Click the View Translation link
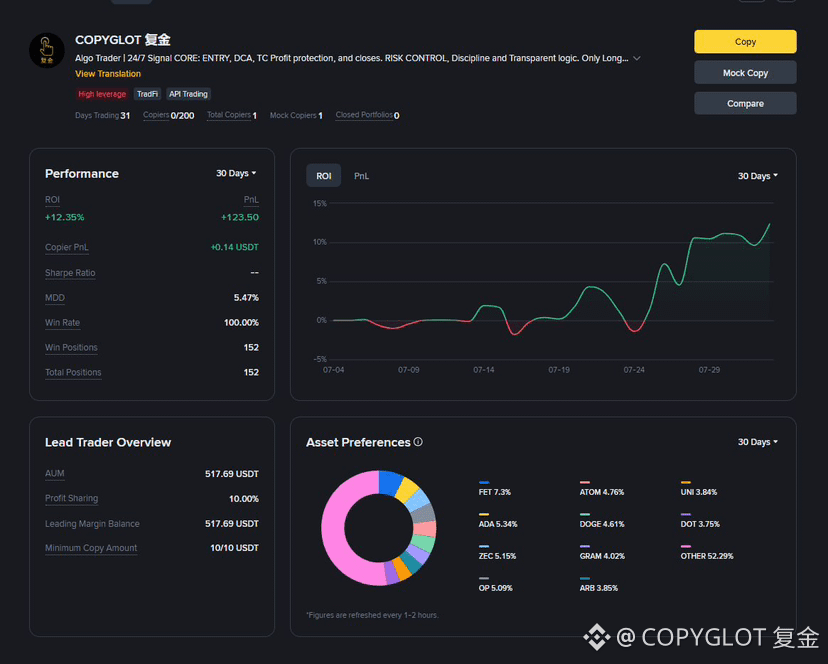 (108, 74)
